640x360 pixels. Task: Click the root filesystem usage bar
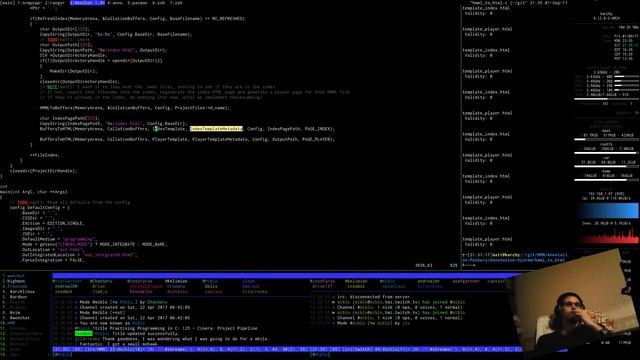pos(607,153)
